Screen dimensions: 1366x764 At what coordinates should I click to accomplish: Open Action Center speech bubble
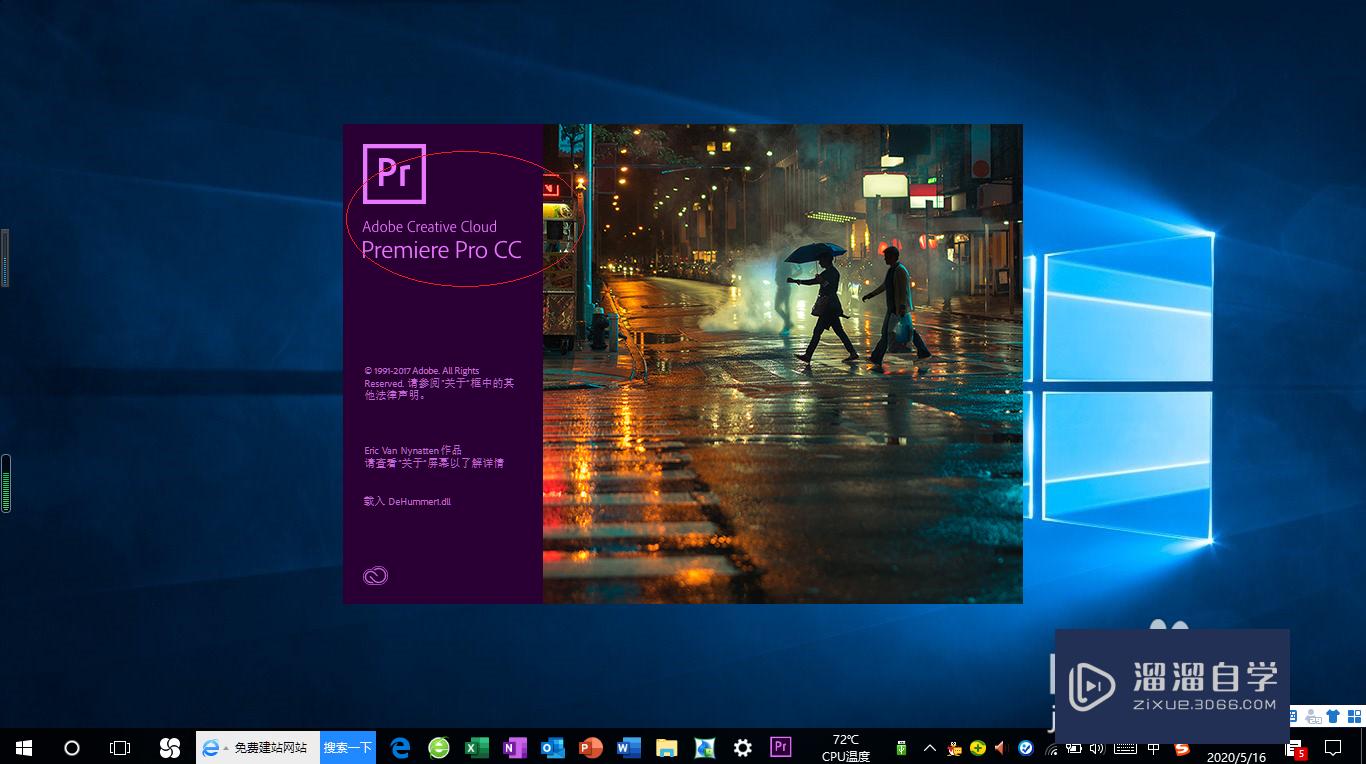[x=1333, y=748]
